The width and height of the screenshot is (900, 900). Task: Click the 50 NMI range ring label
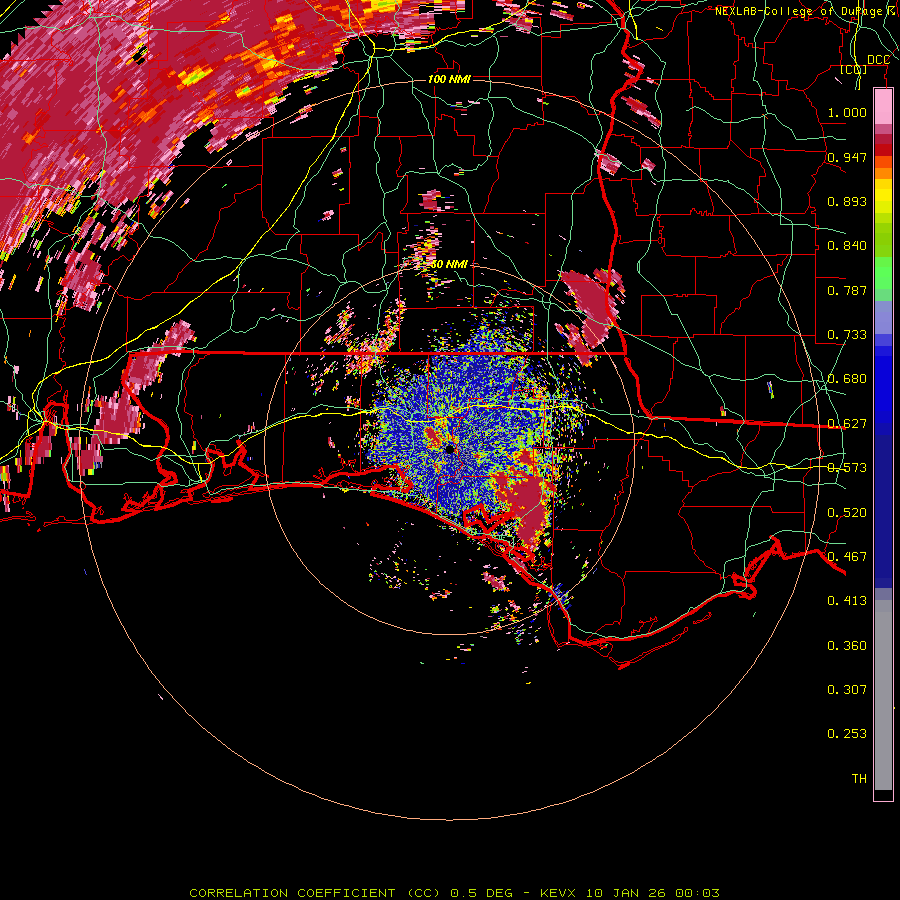pos(449,264)
